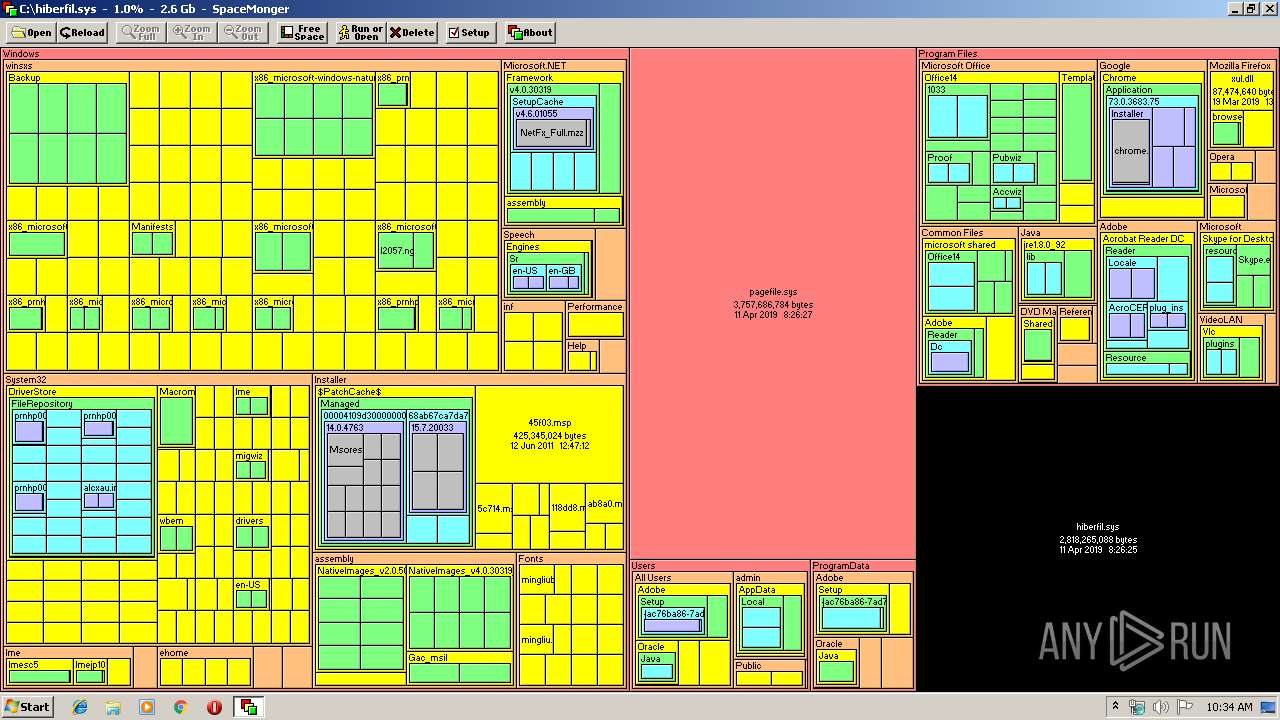The height and width of the screenshot is (720, 1280).
Task: Select the Msores block under 14.0.4763
Action: tap(345, 450)
